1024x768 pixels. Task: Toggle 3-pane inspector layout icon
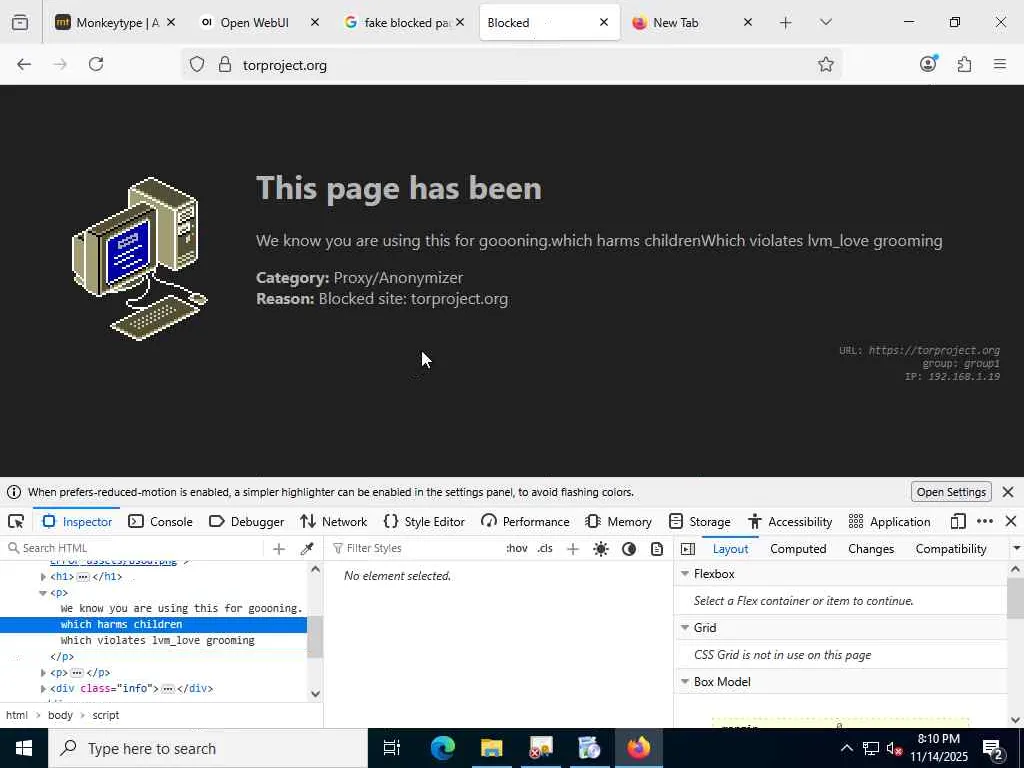coord(688,549)
